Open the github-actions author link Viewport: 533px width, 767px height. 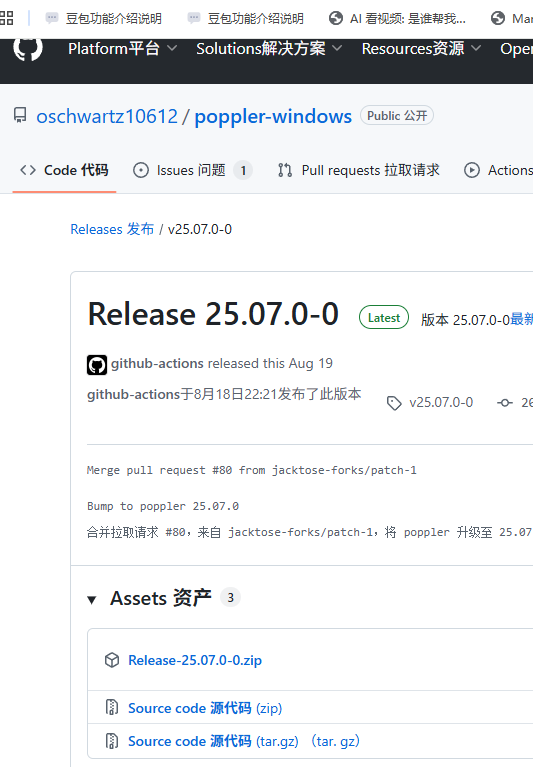pyautogui.click(x=157, y=363)
